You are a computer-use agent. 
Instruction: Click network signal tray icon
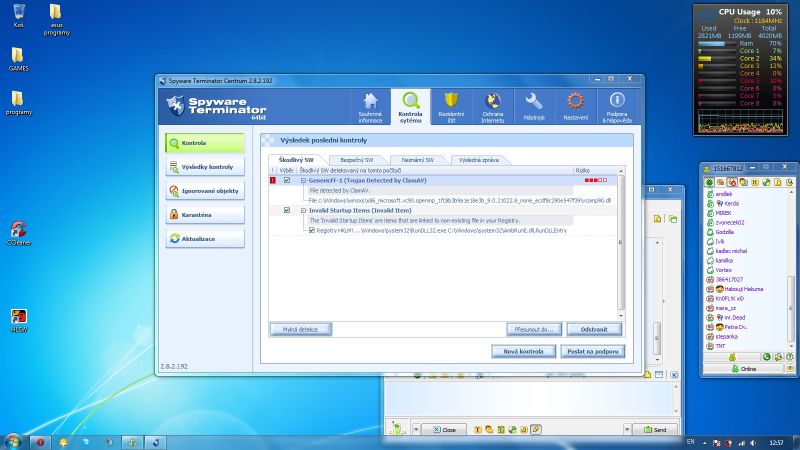(741, 443)
